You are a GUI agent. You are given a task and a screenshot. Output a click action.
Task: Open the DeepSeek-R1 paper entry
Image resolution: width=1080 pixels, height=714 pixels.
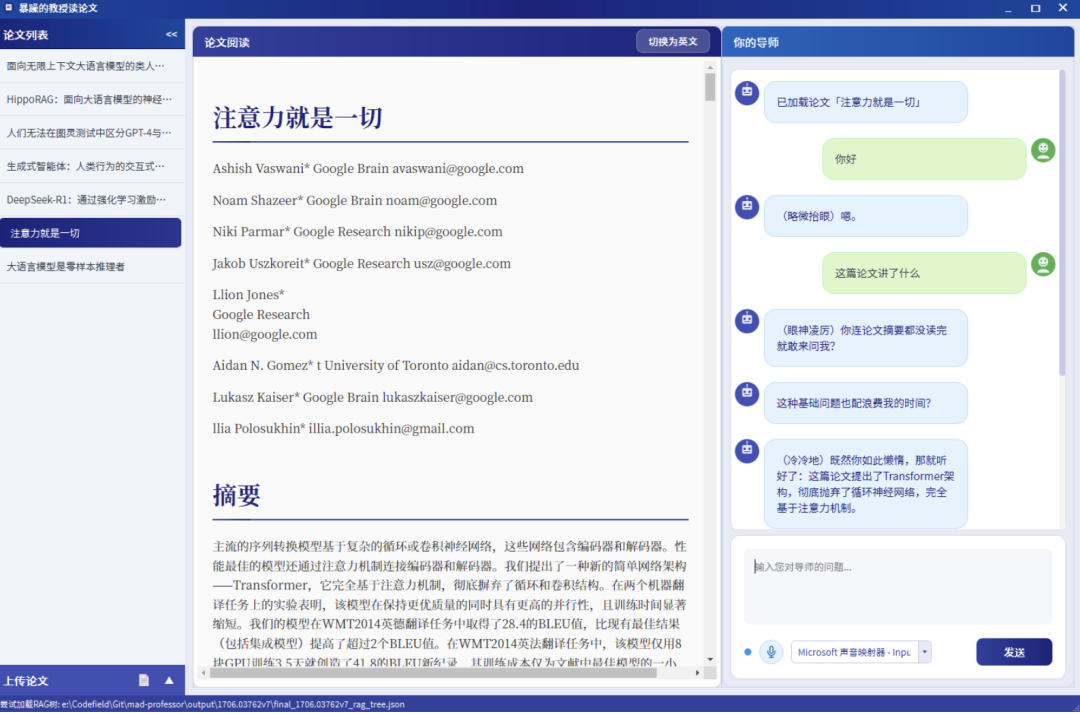coord(92,200)
